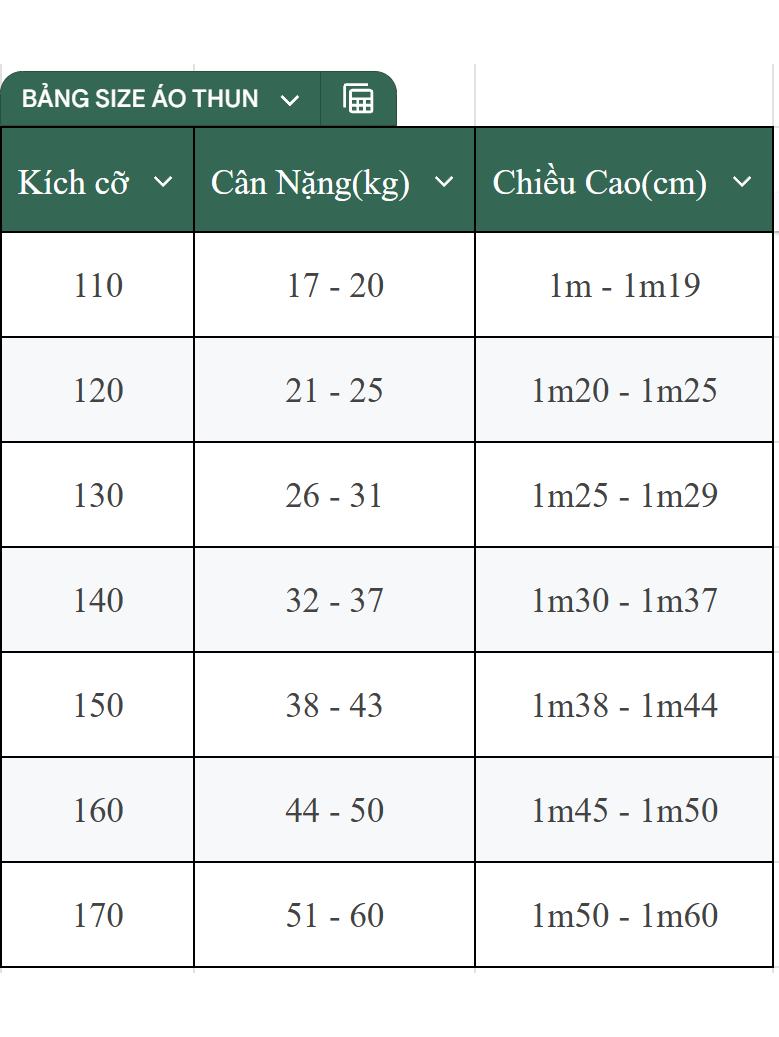Click the weight cell 44 - 50

click(x=335, y=810)
